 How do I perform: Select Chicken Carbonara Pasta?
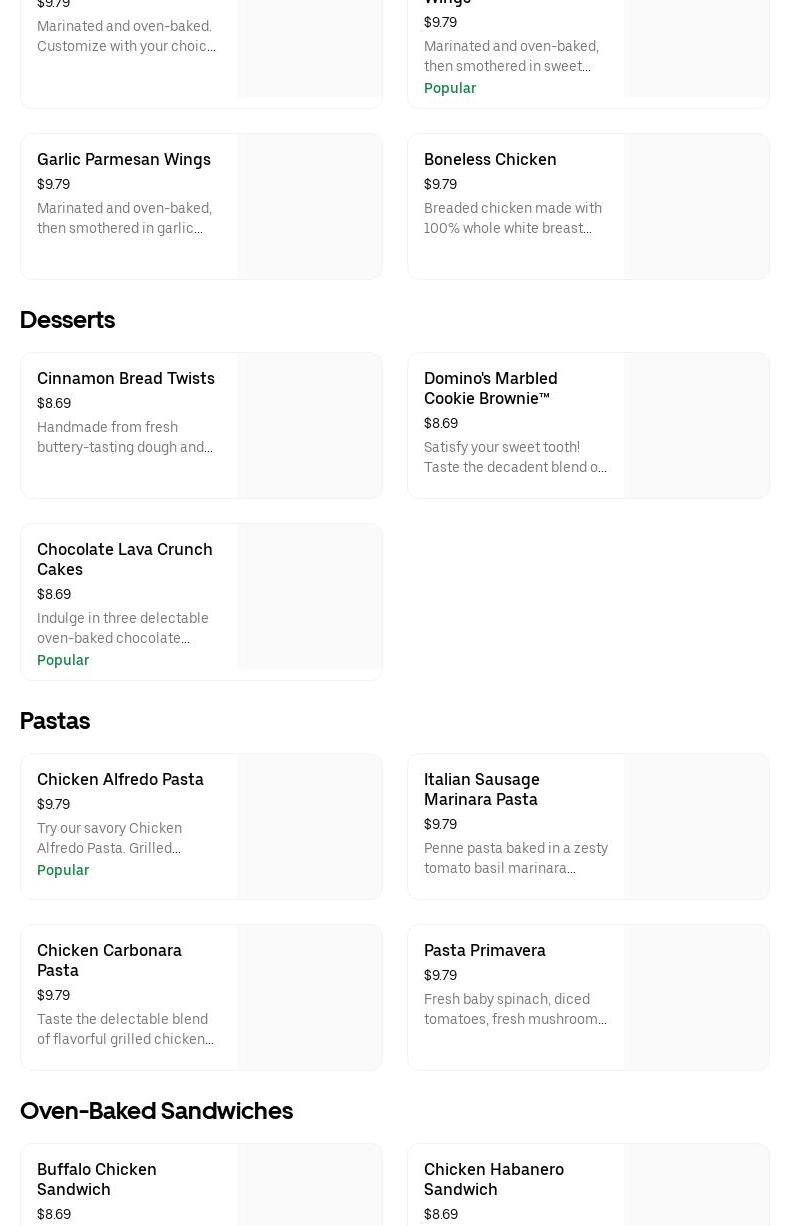pos(201,997)
